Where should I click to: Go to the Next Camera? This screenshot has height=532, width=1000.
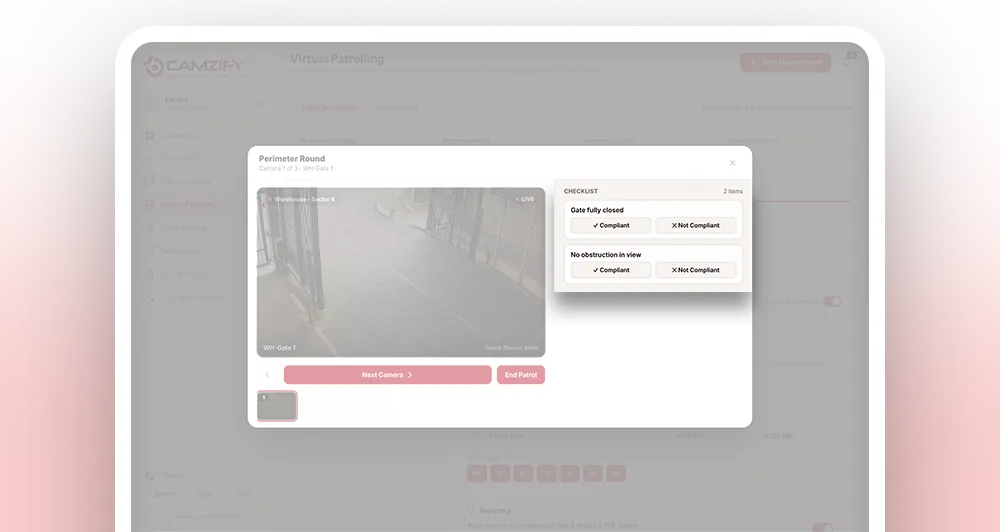point(388,374)
